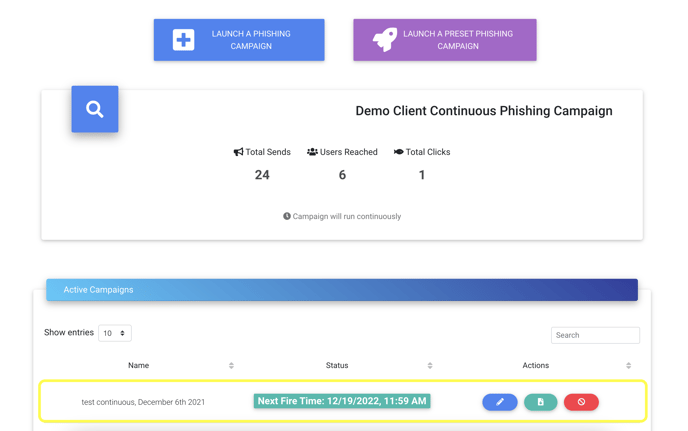Launch a preset phishing campaign

click(445, 40)
